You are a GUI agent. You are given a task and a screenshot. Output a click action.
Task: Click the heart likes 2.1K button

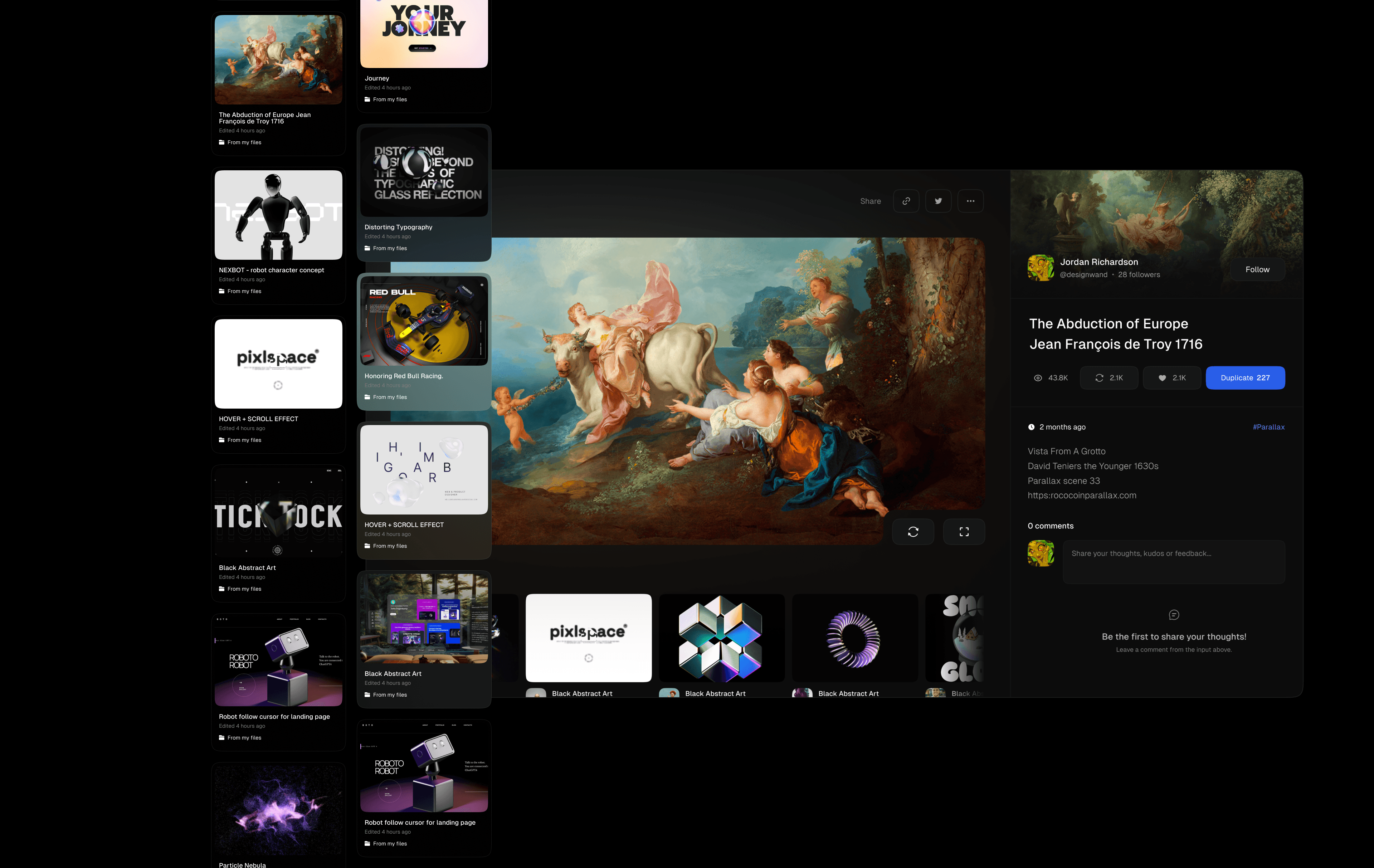[x=1172, y=378]
